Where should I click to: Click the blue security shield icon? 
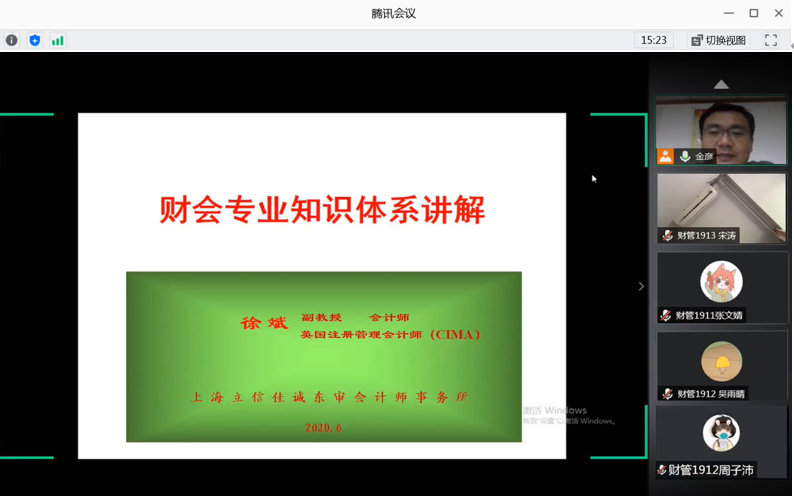click(x=35, y=41)
